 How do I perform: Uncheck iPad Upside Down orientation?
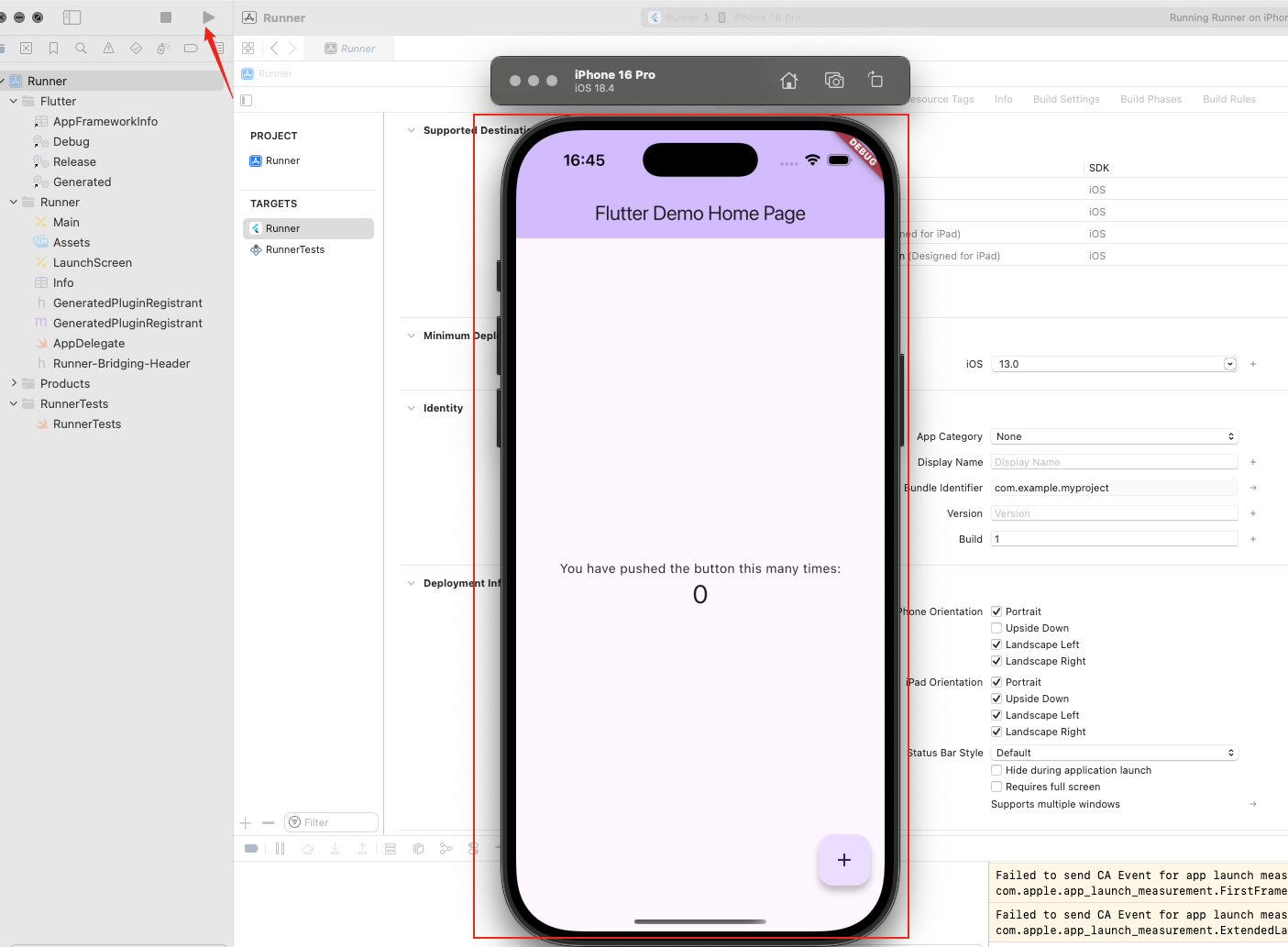point(996,699)
